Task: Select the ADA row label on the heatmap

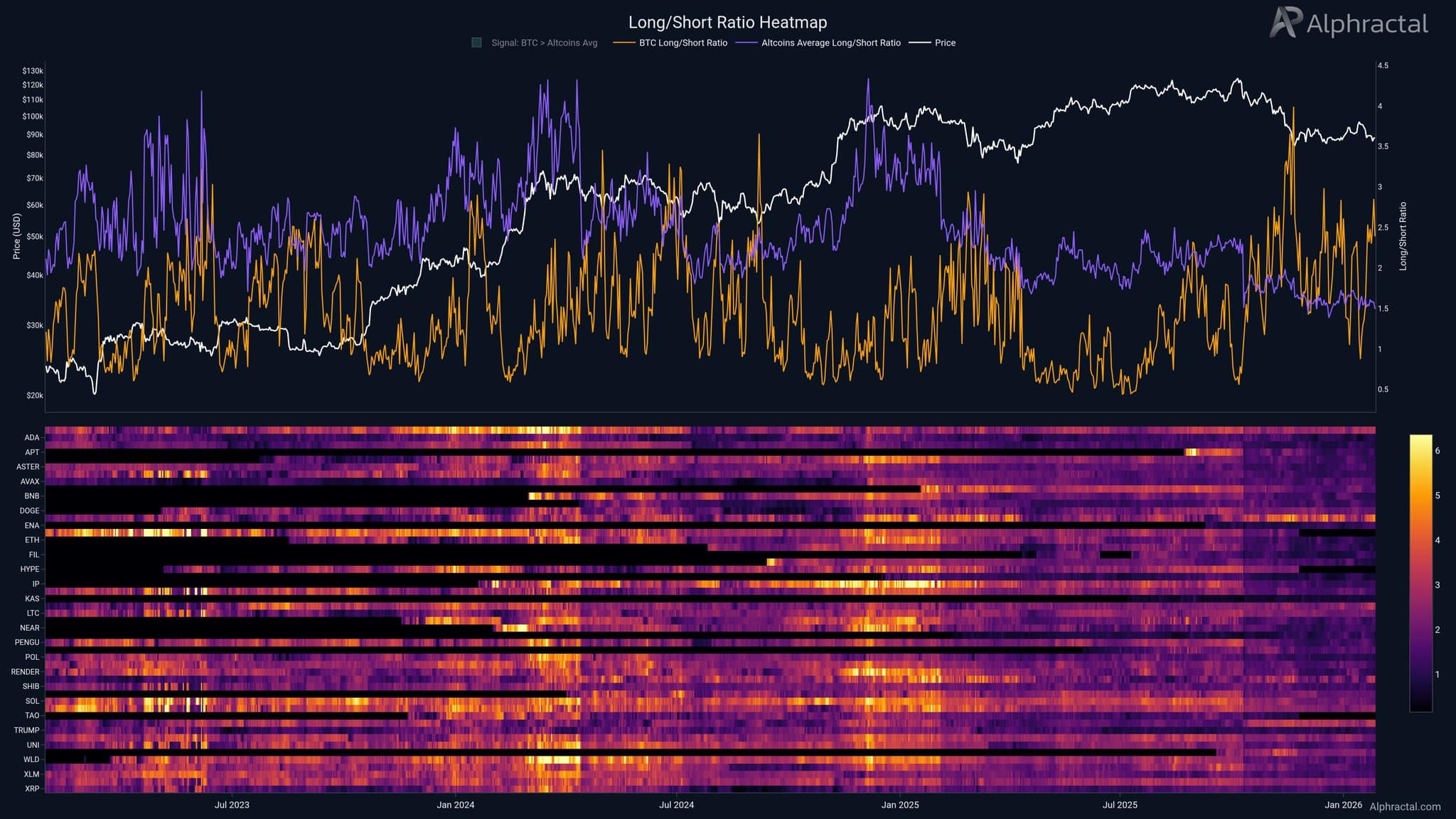Action: pos(33,437)
